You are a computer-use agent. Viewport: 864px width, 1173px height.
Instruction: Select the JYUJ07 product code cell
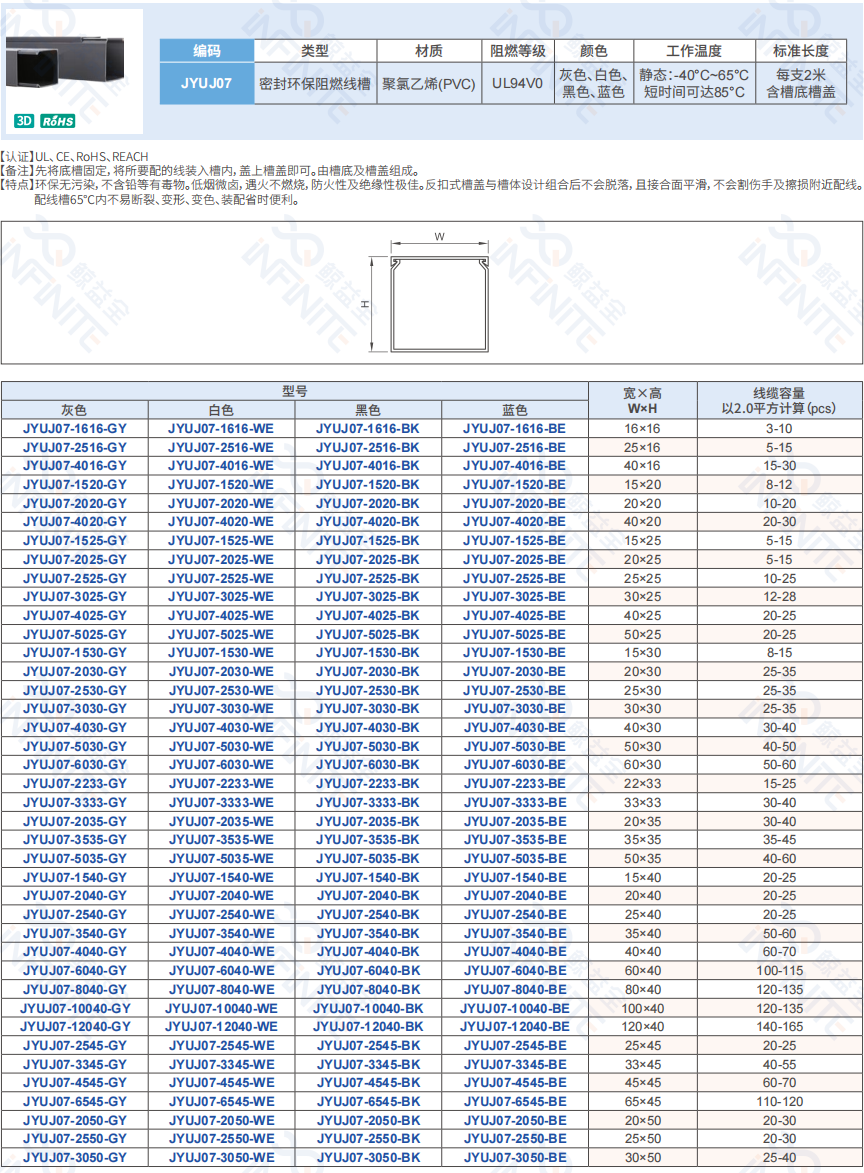coord(206,84)
